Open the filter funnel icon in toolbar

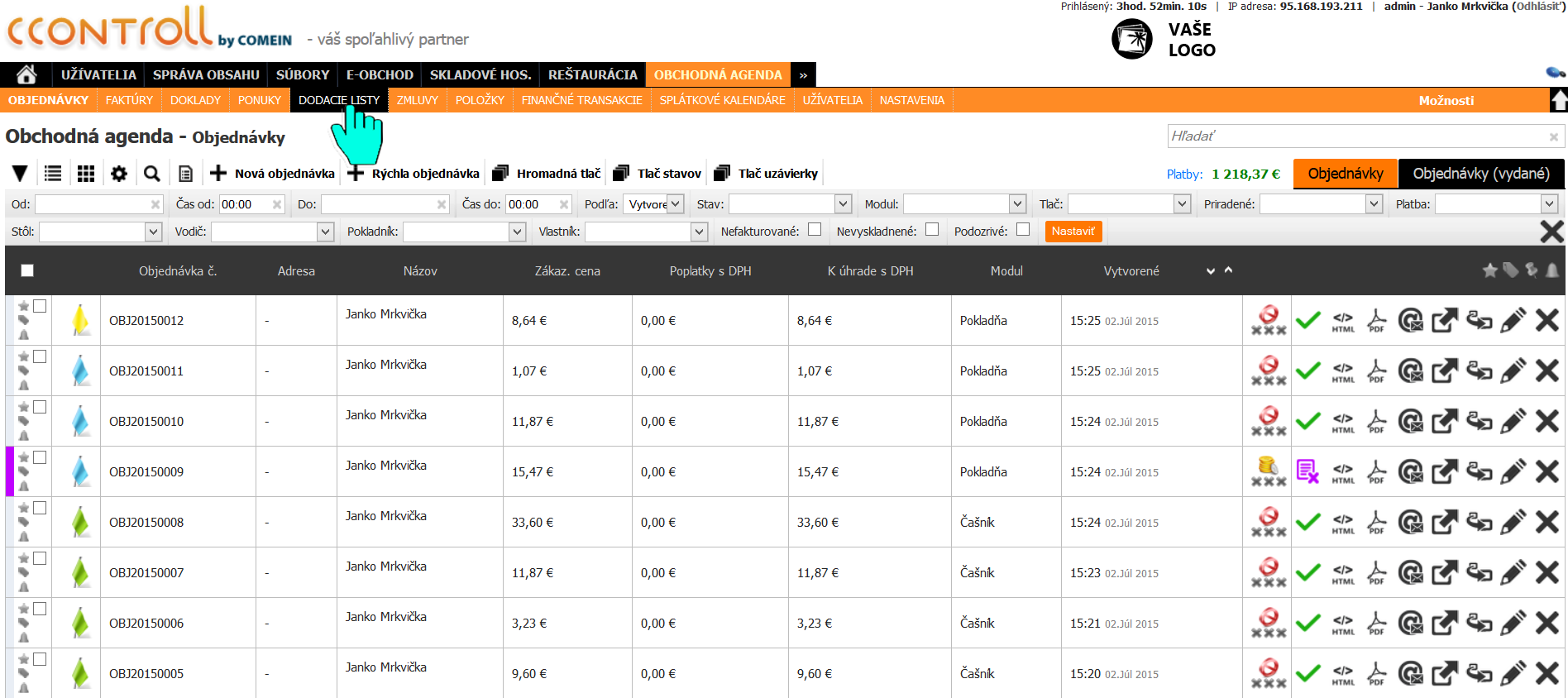coord(20,174)
